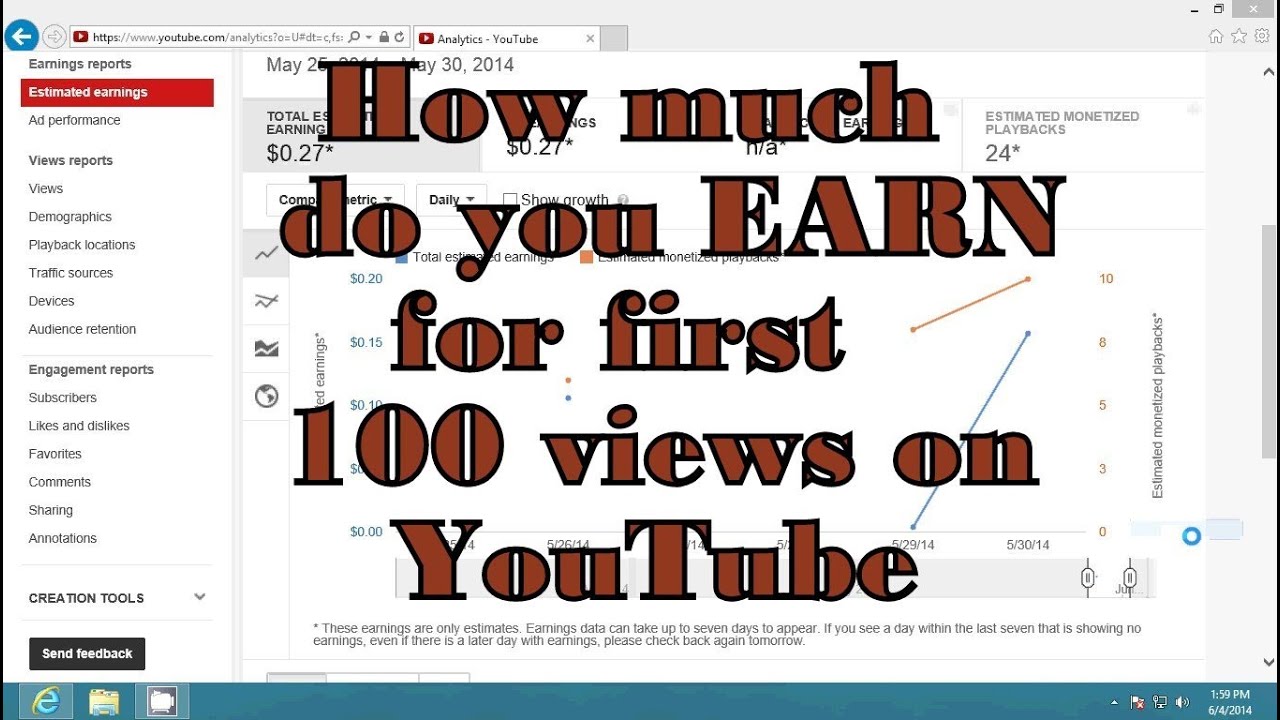Click the Send feedback button

coord(87,653)
